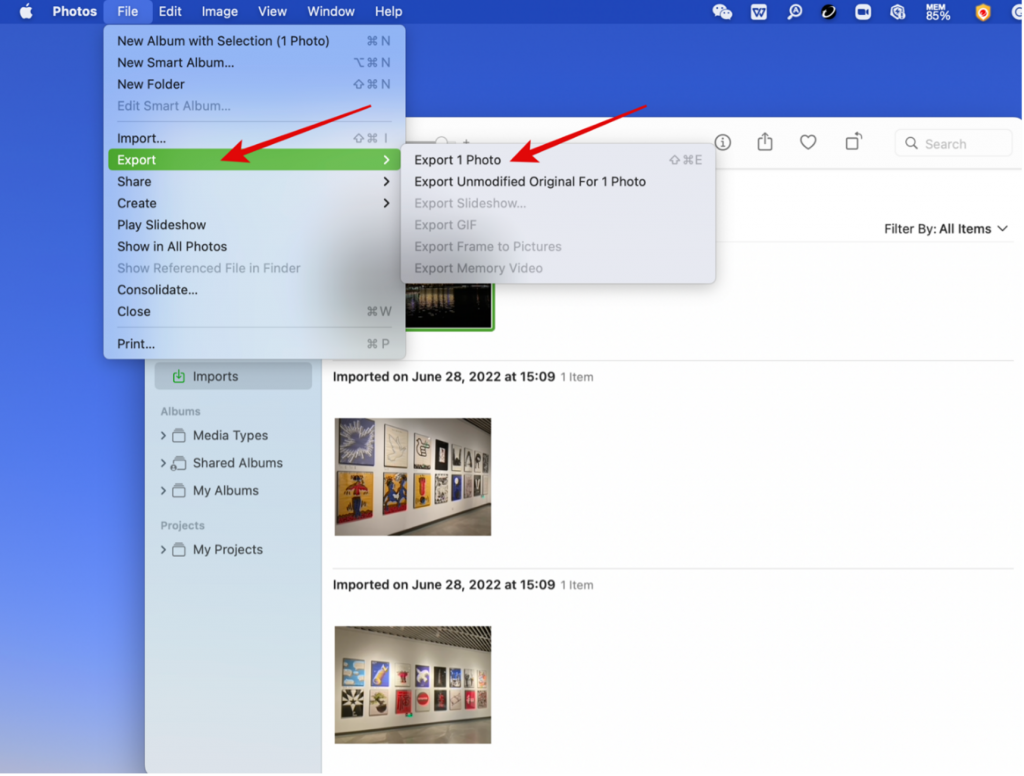Mark photo as favorite with heart icon
This screenshot has height=776, width=1024.
808,143
